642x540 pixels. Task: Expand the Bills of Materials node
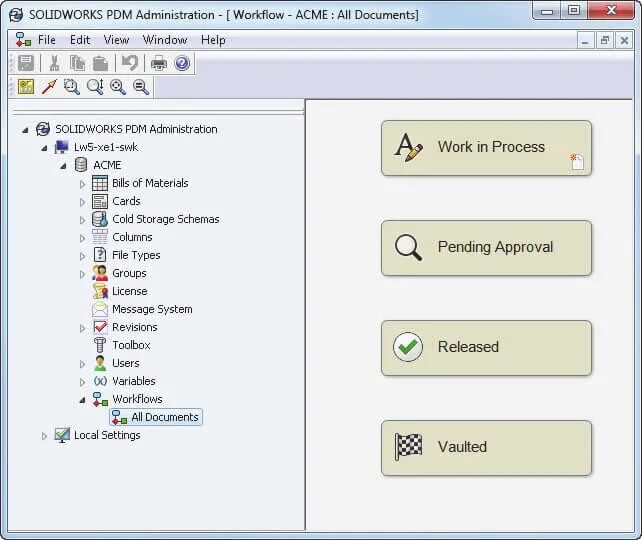point(82,184)
